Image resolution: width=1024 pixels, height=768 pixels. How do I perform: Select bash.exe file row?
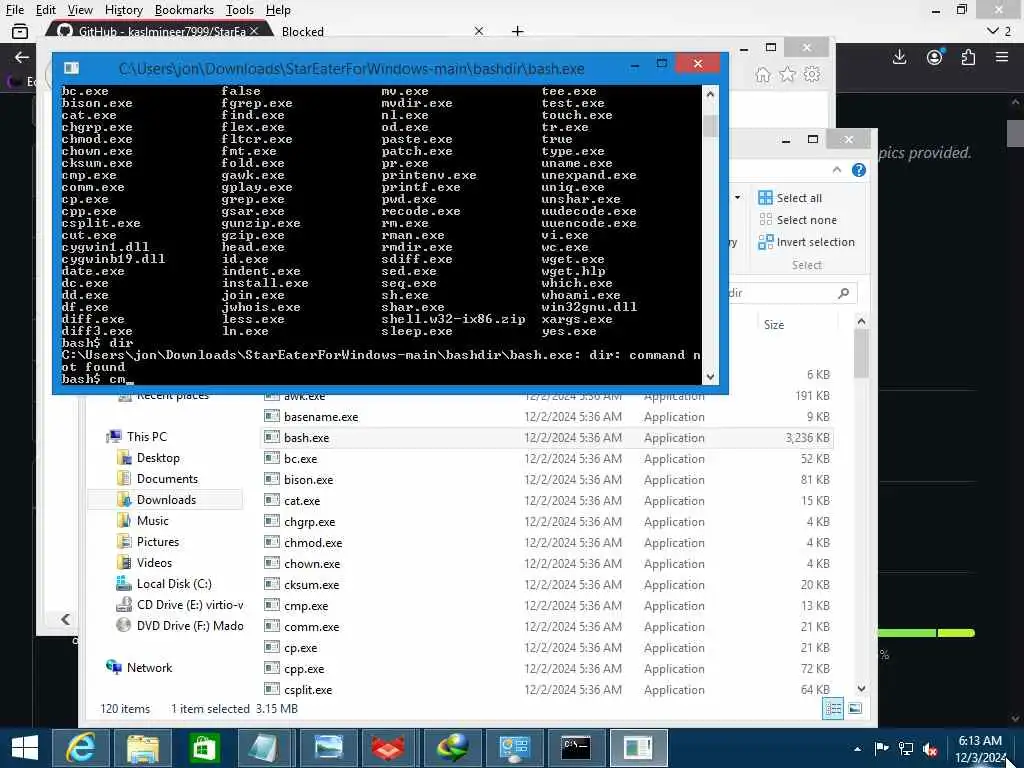547,438
